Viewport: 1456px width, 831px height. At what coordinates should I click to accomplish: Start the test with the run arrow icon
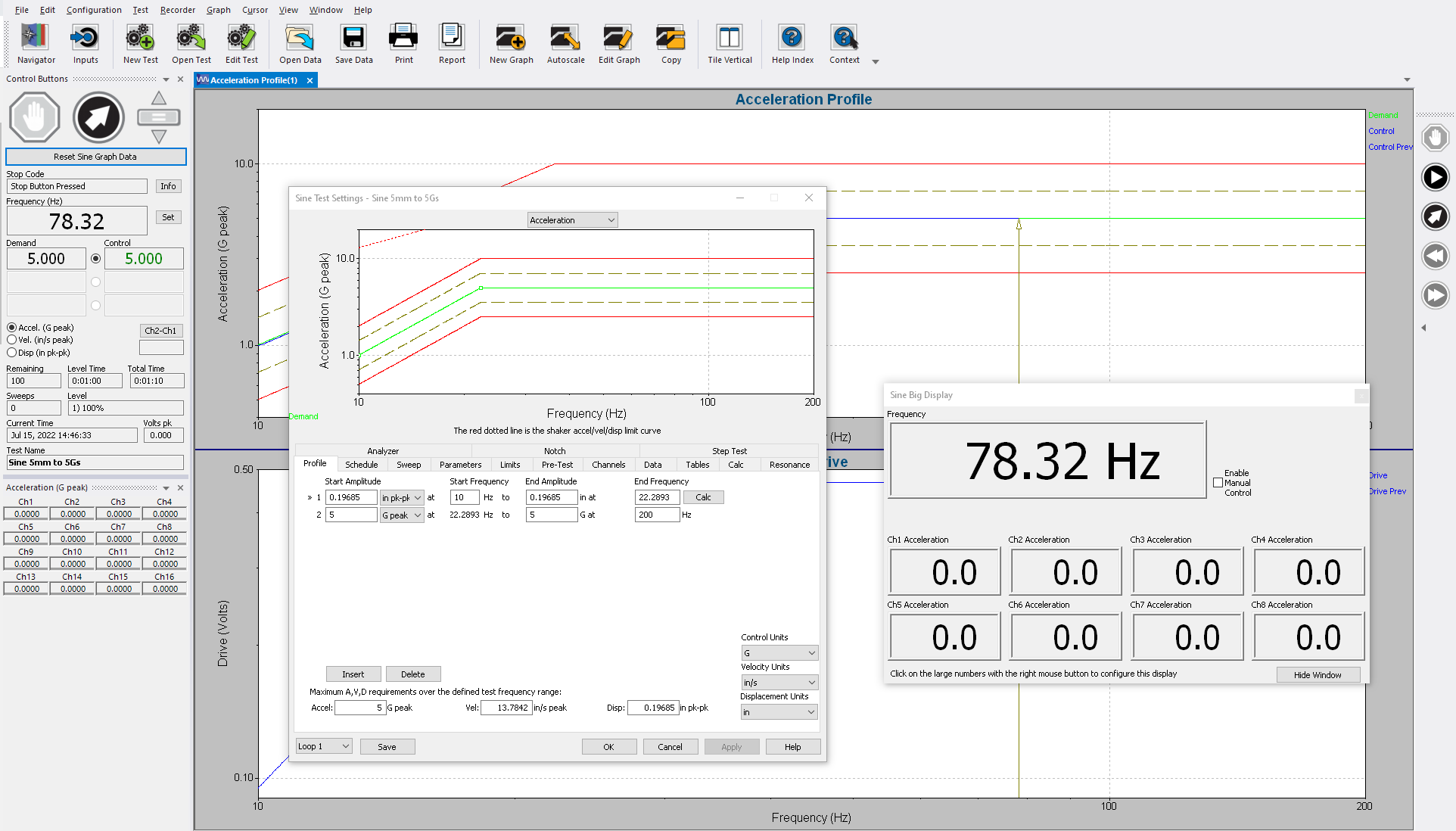coord(1435,177)
